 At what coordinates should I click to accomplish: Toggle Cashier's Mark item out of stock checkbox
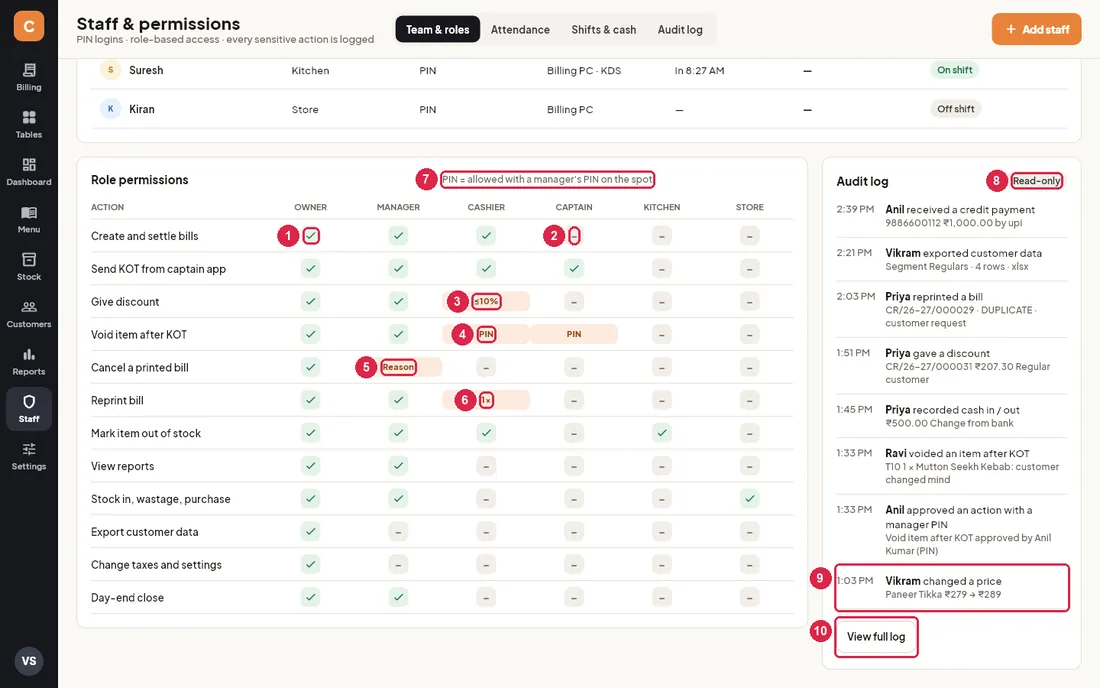pos(486,433)
